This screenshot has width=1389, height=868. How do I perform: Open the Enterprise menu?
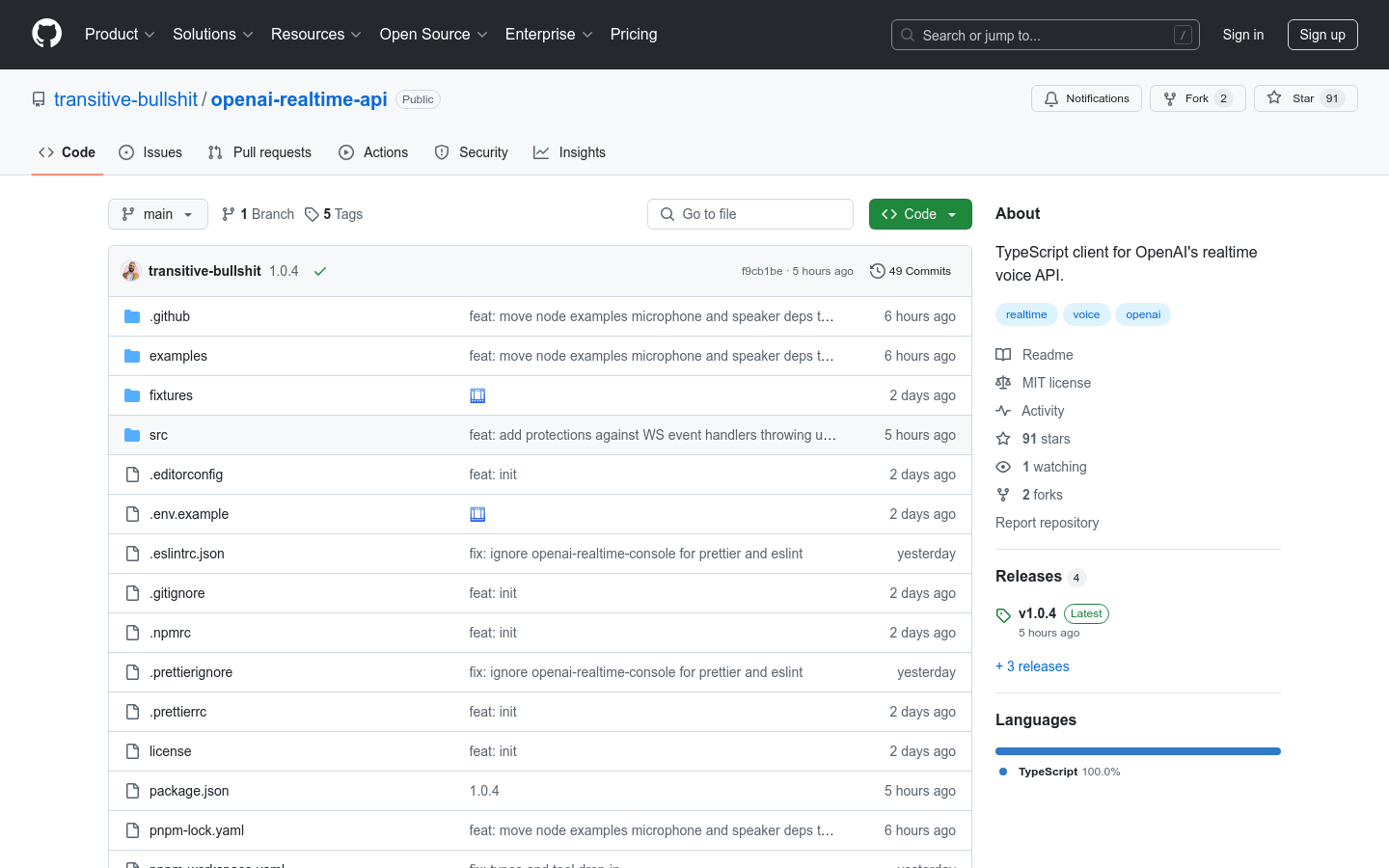(x=549, y=34)
